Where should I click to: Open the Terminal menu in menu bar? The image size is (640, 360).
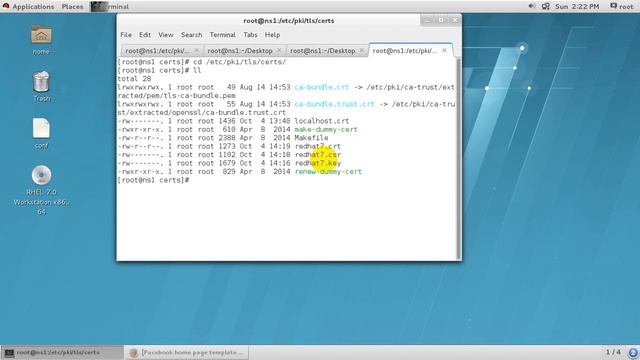(222, 35)
